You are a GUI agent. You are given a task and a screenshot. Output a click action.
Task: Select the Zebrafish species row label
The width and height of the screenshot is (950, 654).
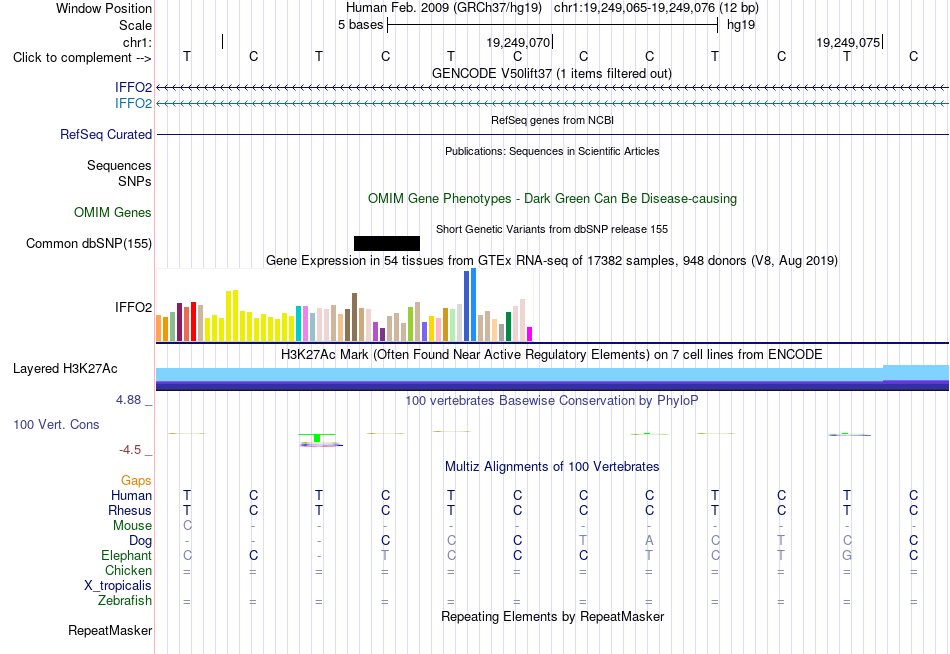tap(125, 600)
